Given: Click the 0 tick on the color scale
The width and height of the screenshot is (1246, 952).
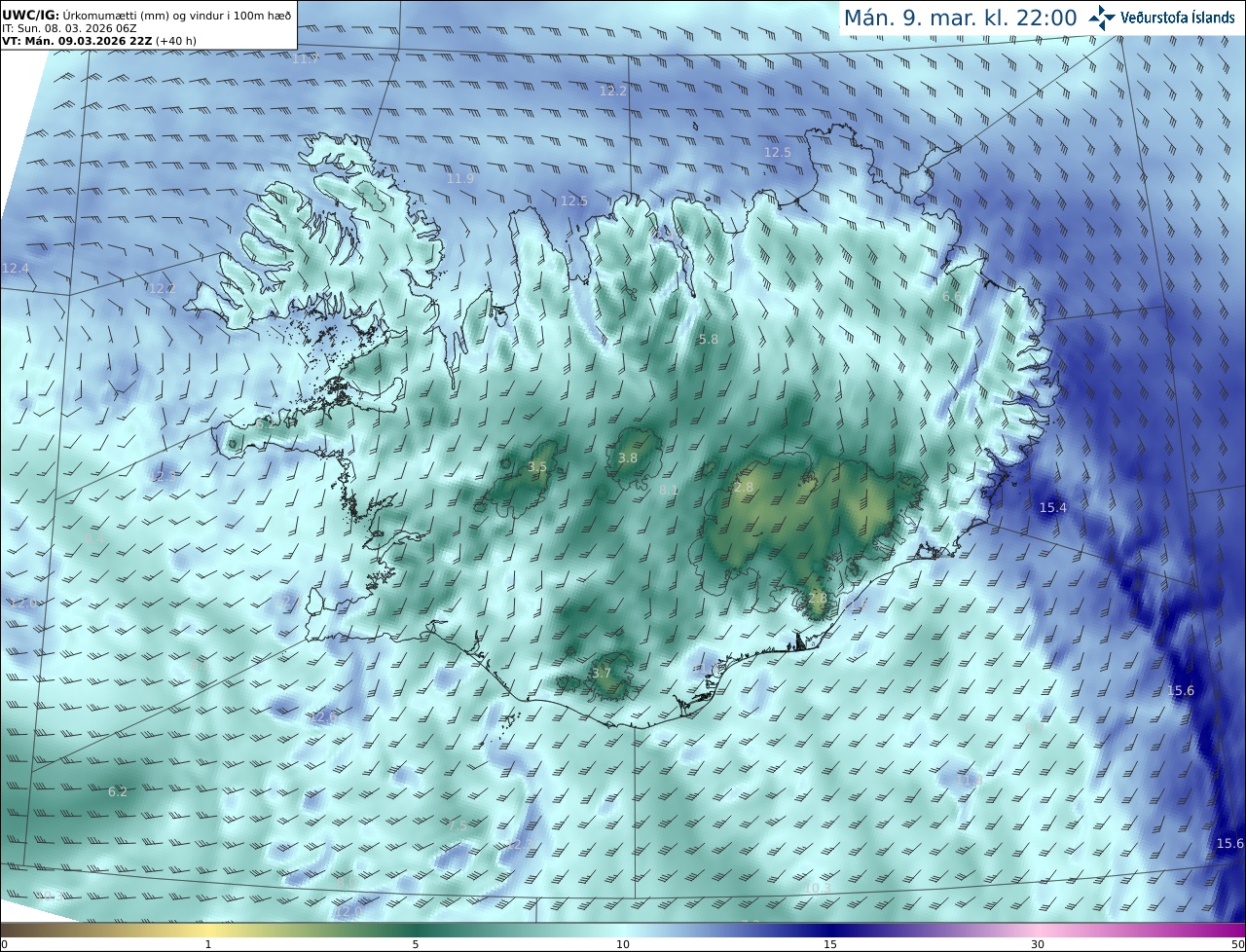Looking at the screenshot, I should pyautogui.click(x=4, y=944).
